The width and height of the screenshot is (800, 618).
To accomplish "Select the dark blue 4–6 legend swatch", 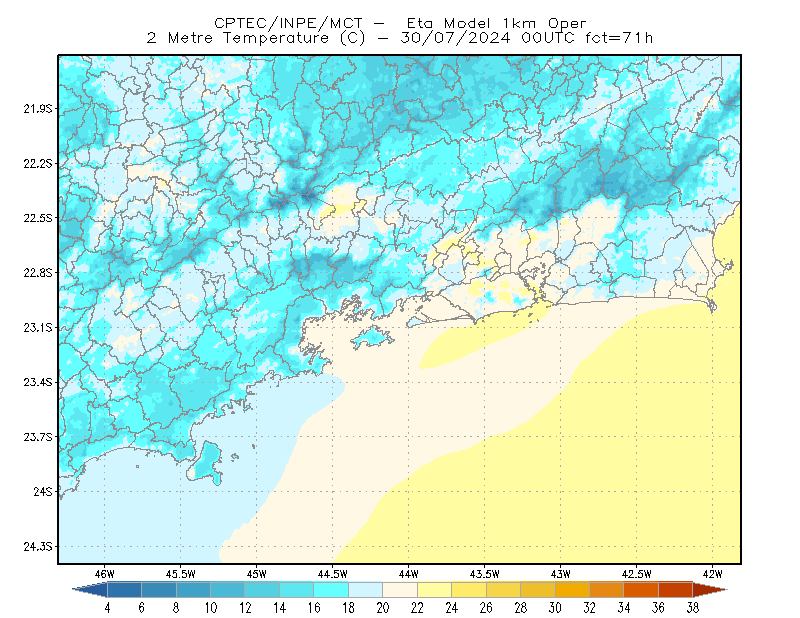I will click(x=124, y=590).
